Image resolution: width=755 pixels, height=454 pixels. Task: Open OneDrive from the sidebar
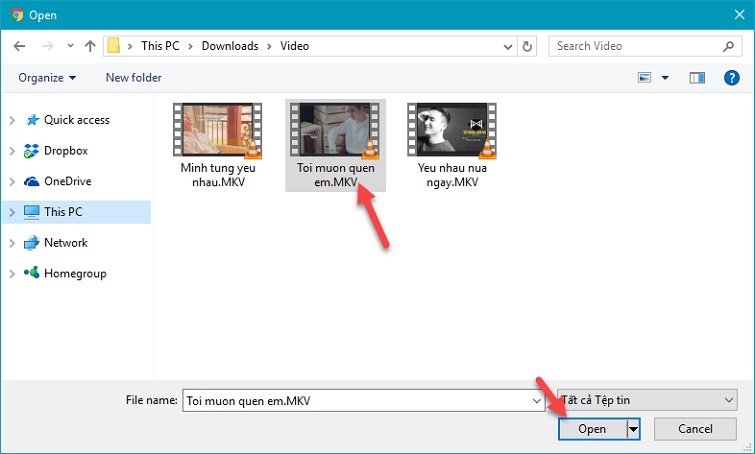[x=67, y=181]
